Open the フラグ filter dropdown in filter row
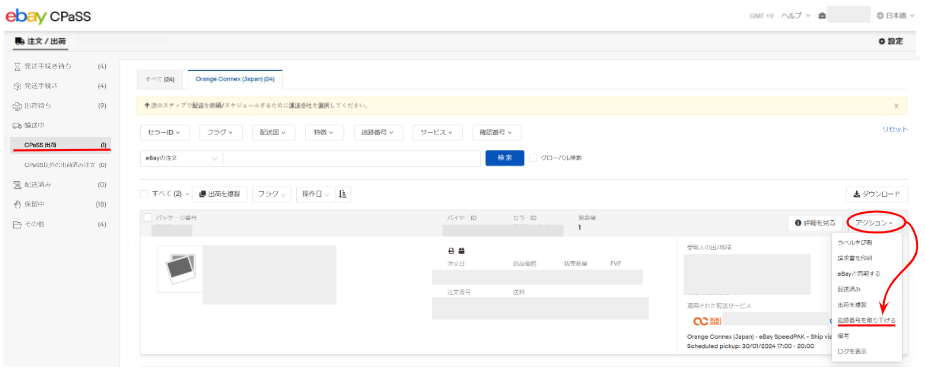The height and width of the screenshot is (372, 925). pos(221,133)
